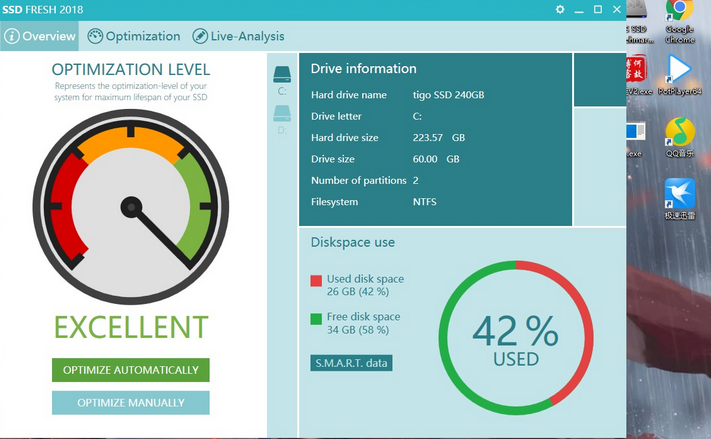Open the settings gear in title bar

point(560,9)
